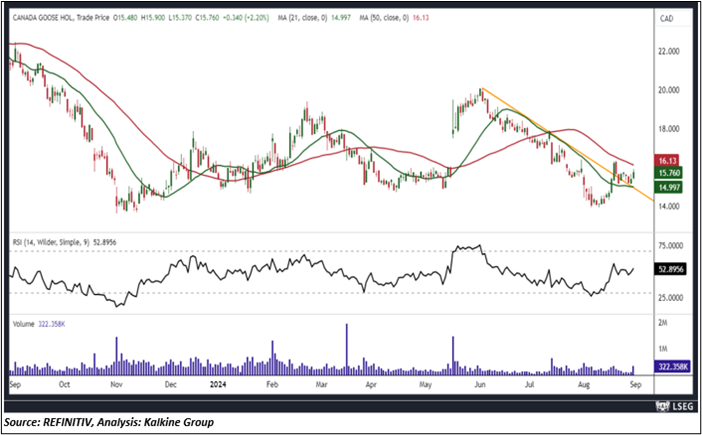
Task: Click the Sep label just before Oct
Action: pos(15,385)
